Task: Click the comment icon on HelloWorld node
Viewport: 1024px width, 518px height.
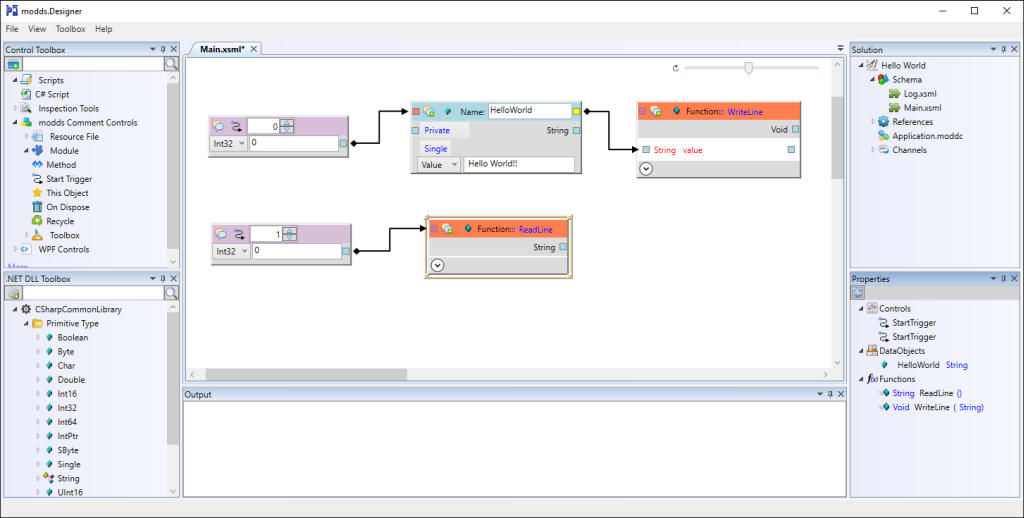Action: click(429, 112)
